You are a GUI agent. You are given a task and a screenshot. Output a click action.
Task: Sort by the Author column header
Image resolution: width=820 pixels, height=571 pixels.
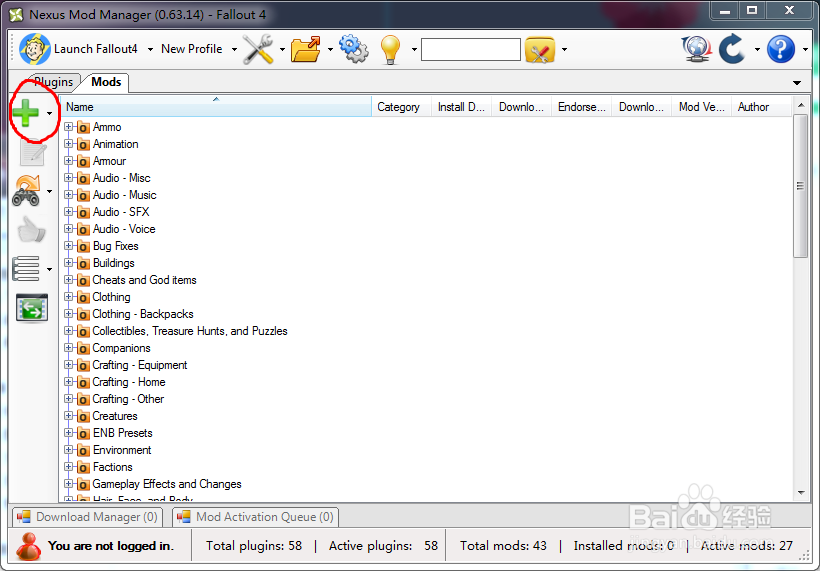[761, 107]
